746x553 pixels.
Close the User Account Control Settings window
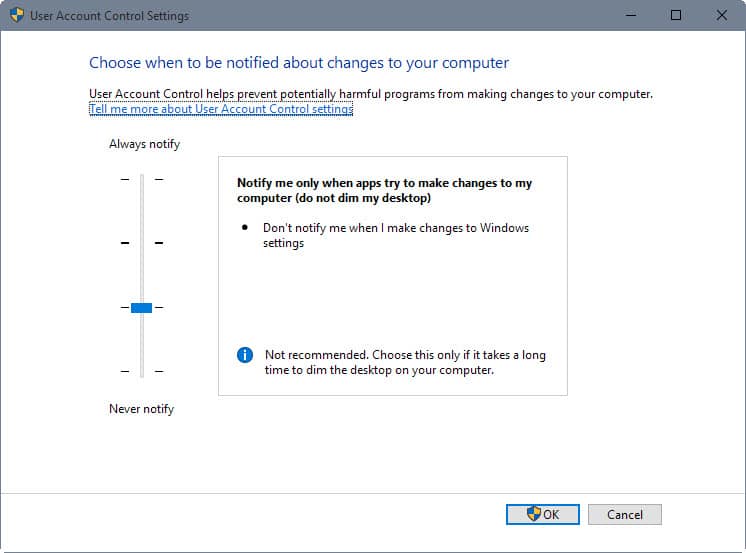(x=721, y=15)
